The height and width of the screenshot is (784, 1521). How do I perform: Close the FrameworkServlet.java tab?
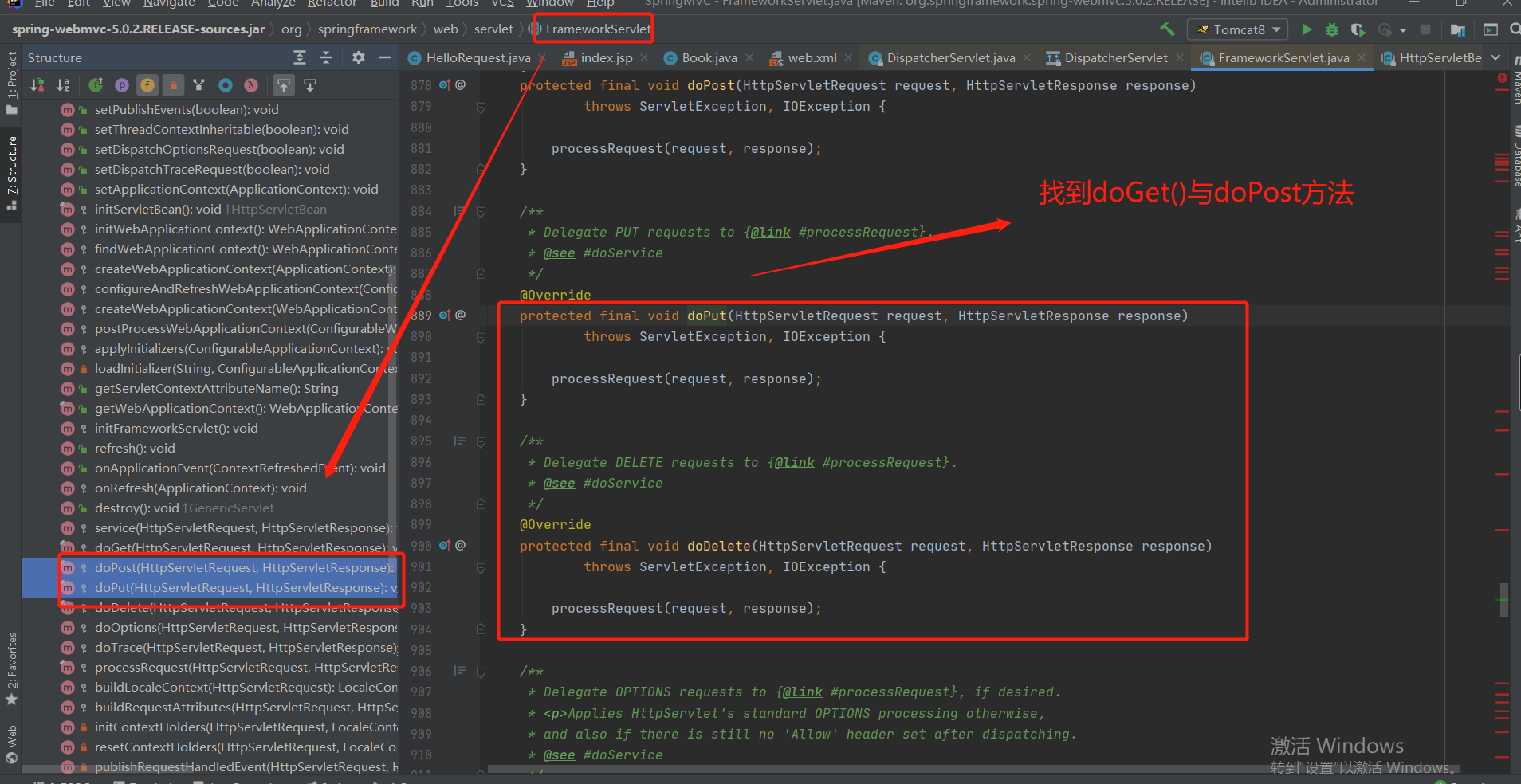click(1362, 57)
